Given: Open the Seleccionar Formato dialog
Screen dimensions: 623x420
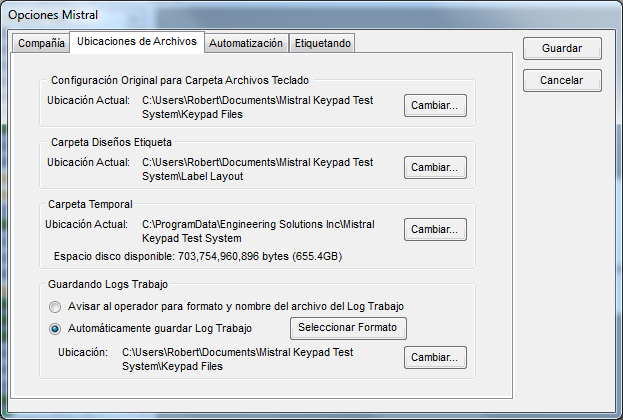Looking at the screenshot, I should coord(348,328).
